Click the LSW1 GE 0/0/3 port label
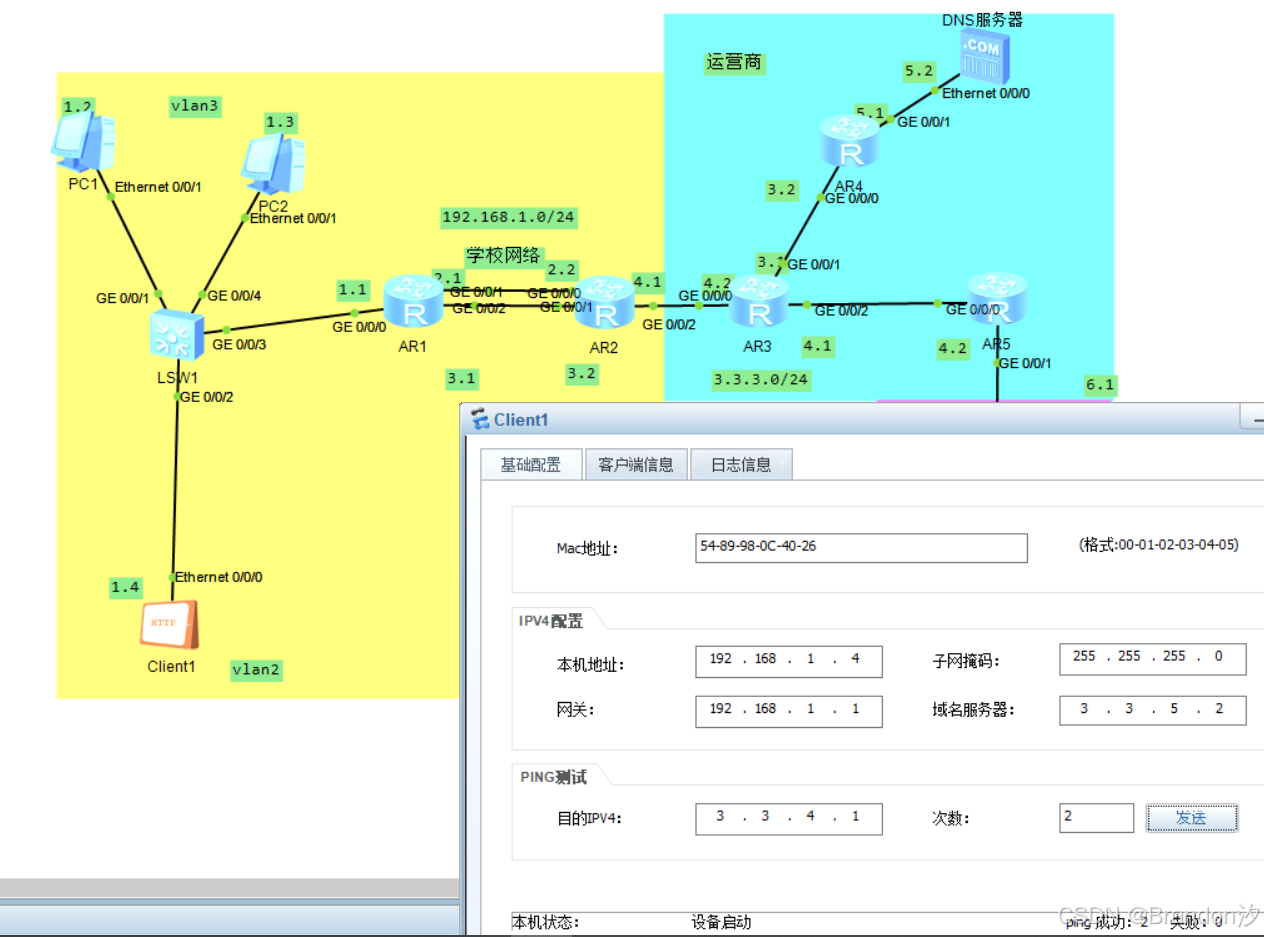The image size is (1264, 937). (x=240, y=344)
